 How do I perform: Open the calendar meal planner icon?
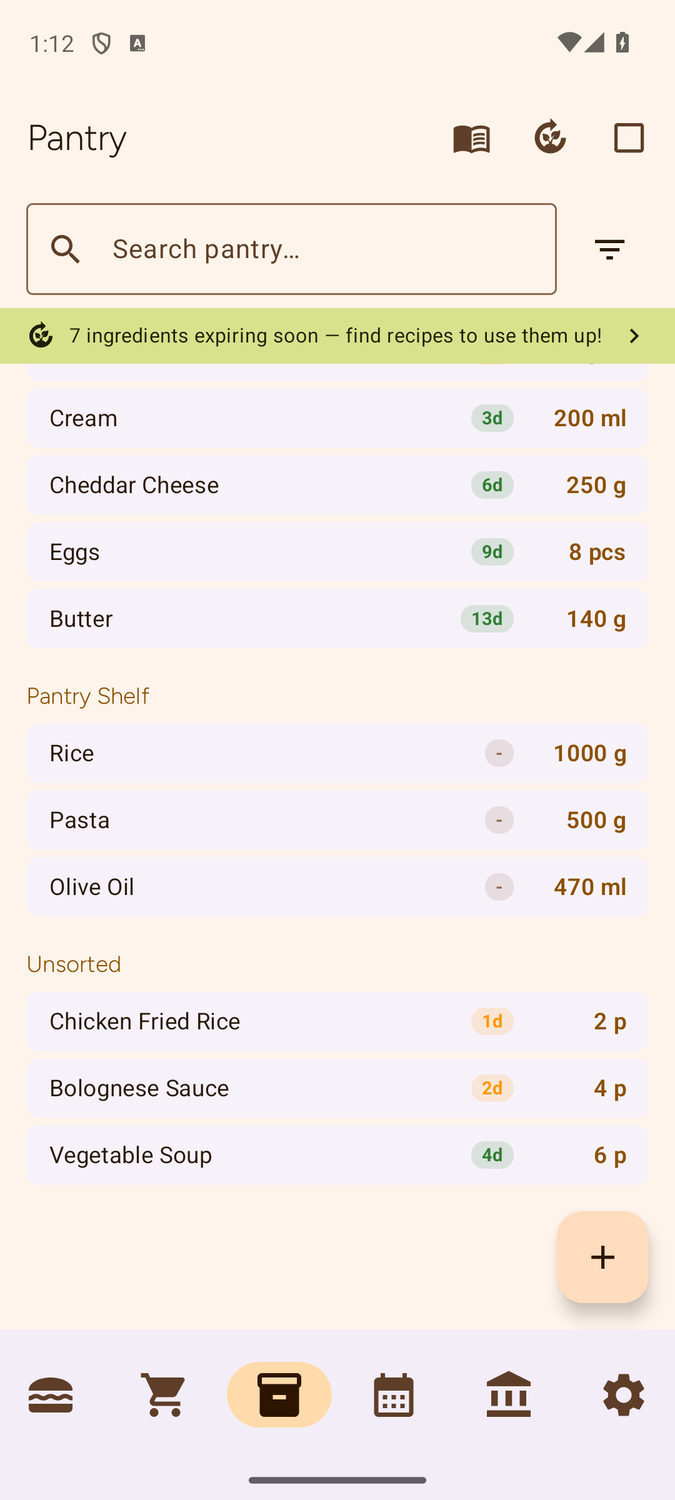393,1394
